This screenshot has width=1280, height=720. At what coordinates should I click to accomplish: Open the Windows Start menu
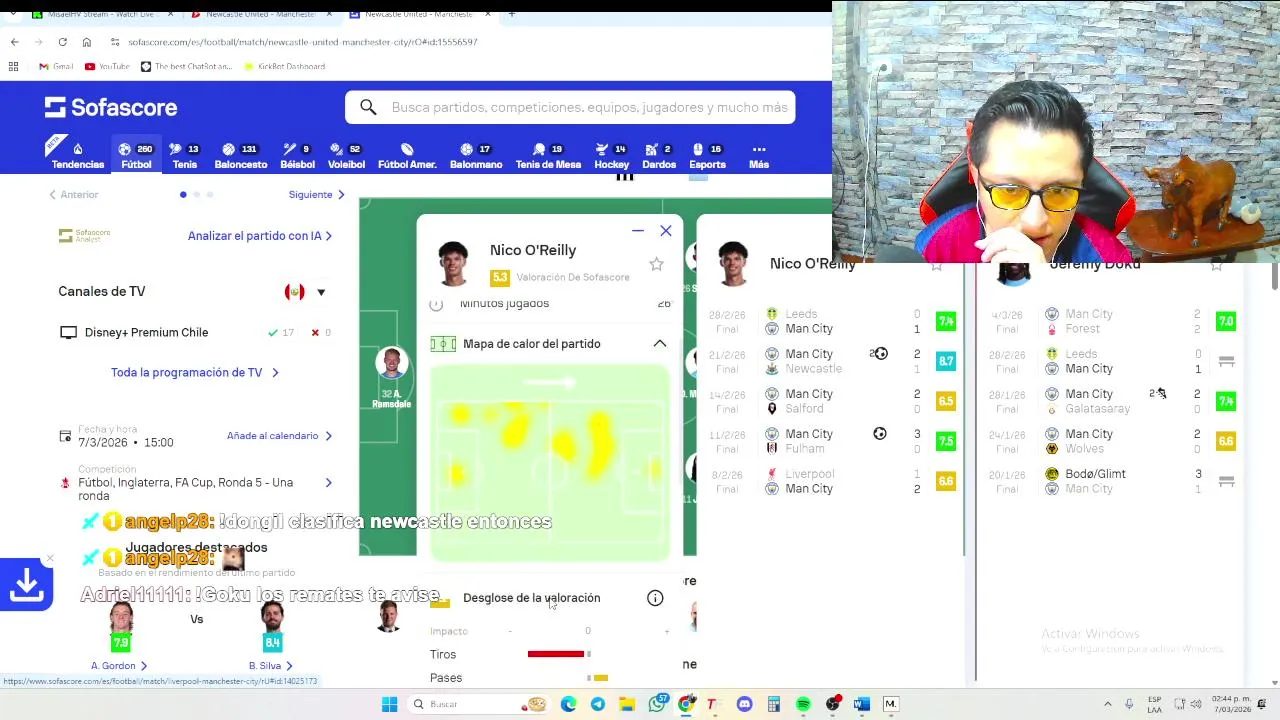pyautogui.click(x=389, y=704)
